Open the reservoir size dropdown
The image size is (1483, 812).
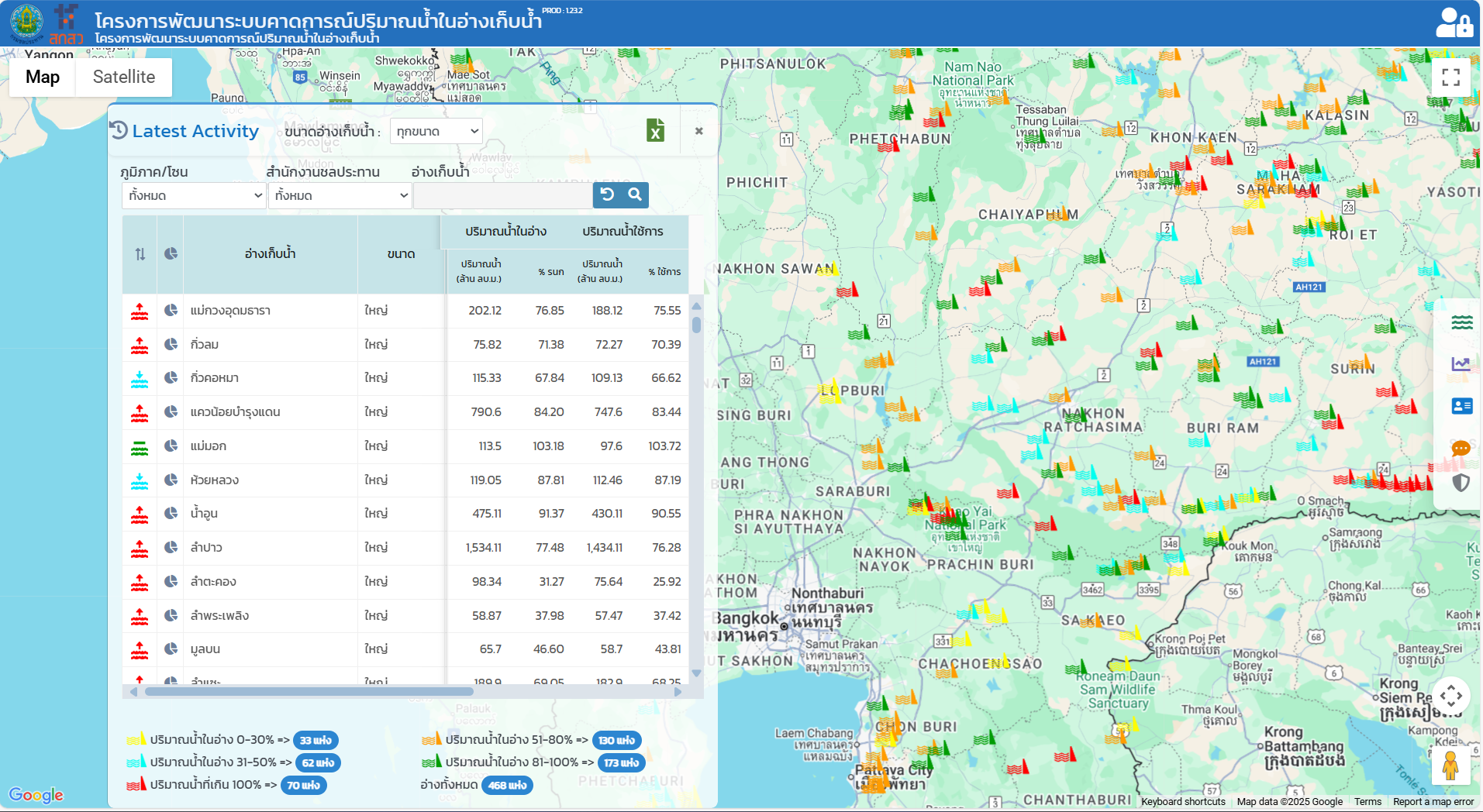[436, 132]
